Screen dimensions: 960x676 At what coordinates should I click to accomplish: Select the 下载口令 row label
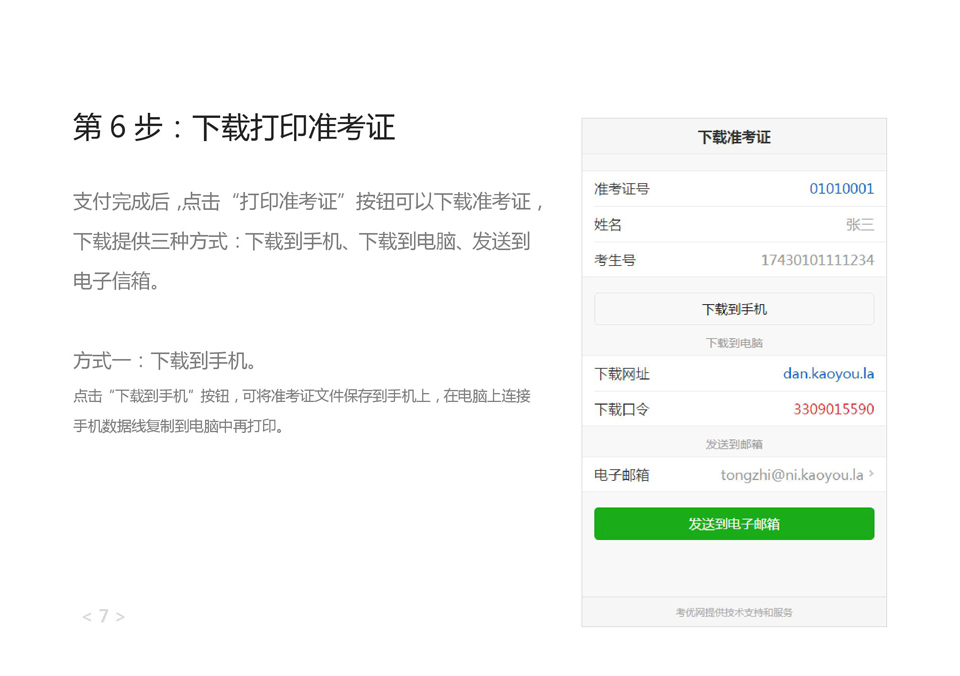621,409
